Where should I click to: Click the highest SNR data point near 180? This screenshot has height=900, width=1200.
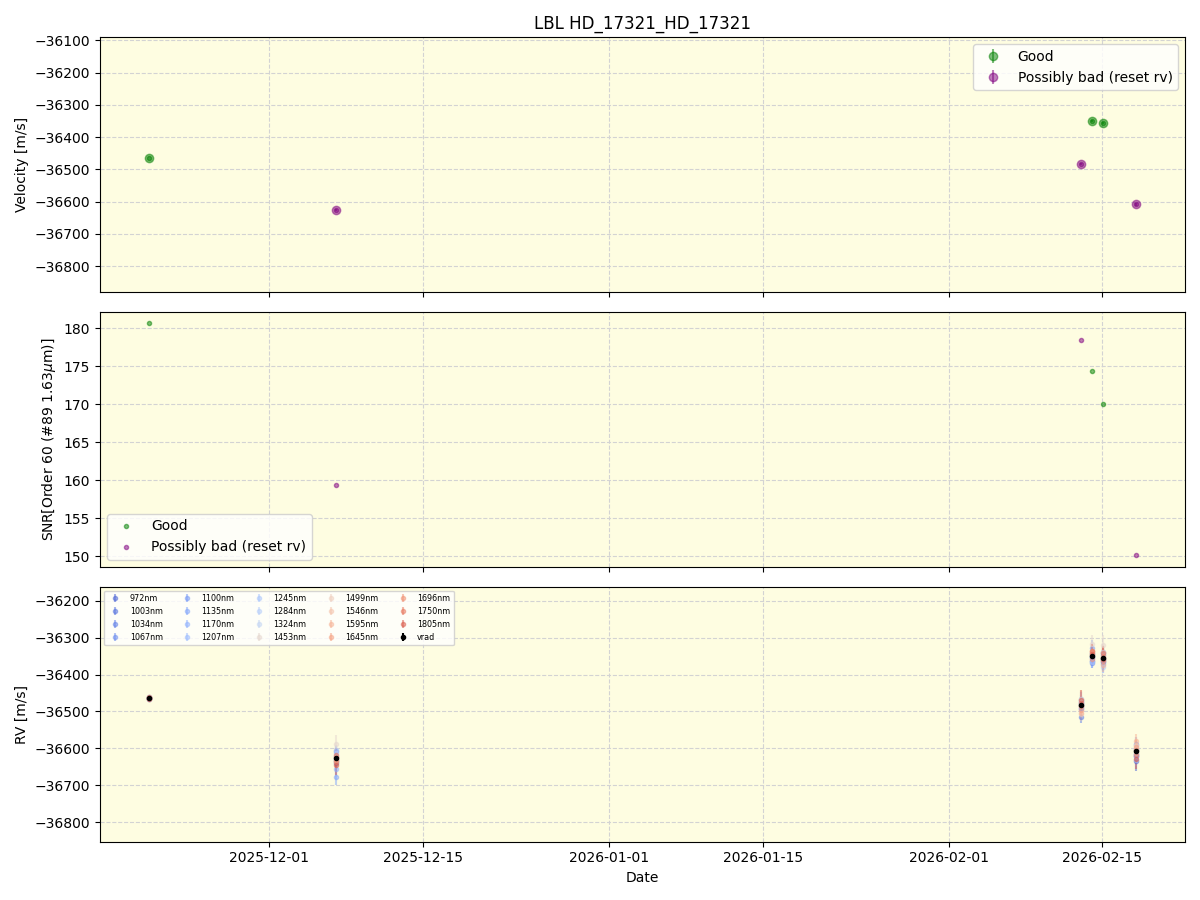(x=148, y=323)
